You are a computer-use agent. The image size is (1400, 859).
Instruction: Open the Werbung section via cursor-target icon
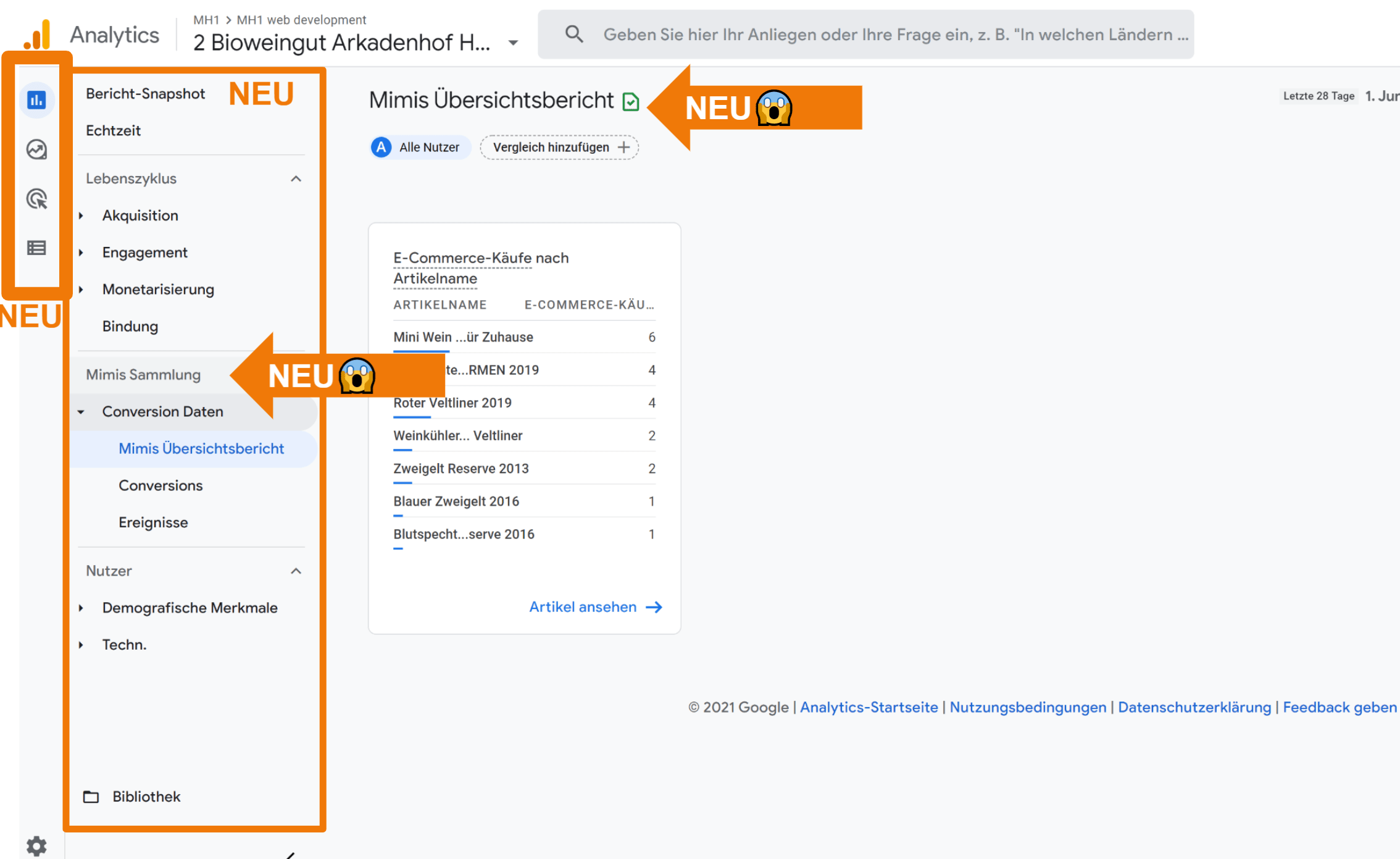(x=36, y=199)
